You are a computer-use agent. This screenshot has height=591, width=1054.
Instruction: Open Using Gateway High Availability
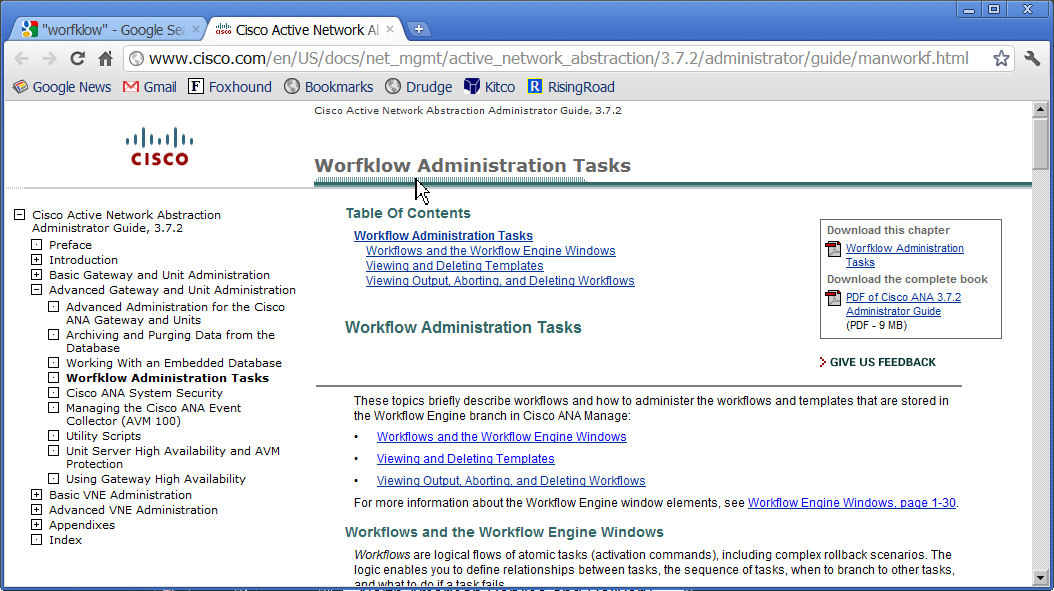click(156, 479)
